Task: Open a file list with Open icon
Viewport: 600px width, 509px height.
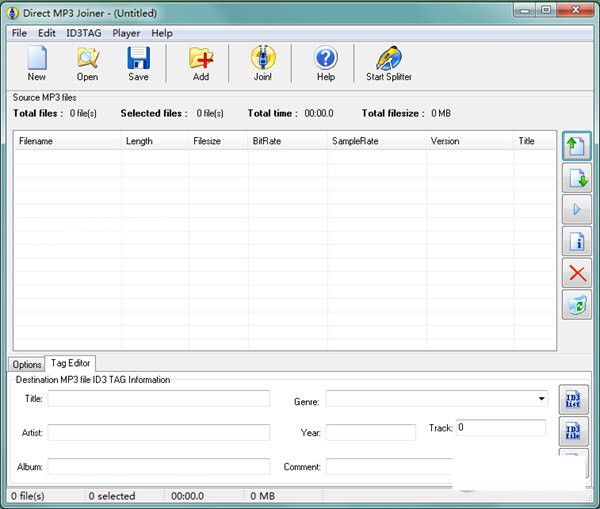Action: click(x=88, y=64)
